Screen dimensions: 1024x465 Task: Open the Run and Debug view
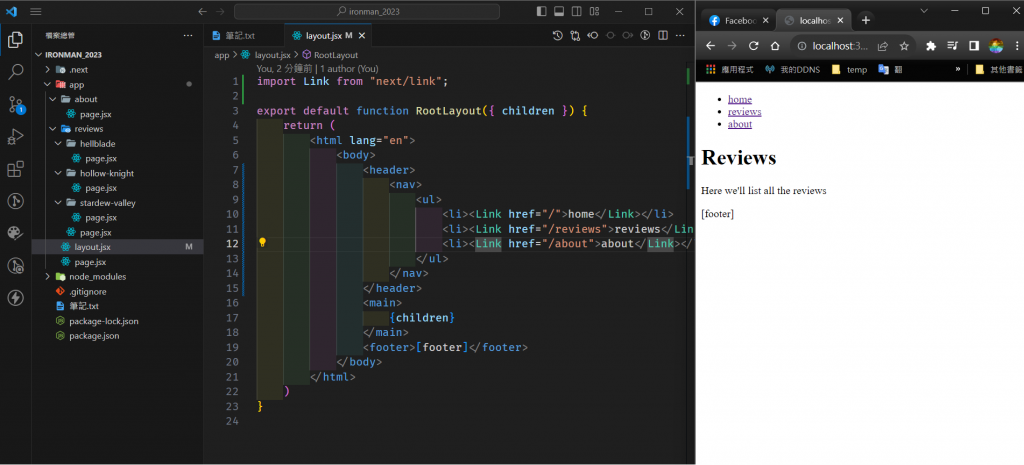tap(16, 137)
